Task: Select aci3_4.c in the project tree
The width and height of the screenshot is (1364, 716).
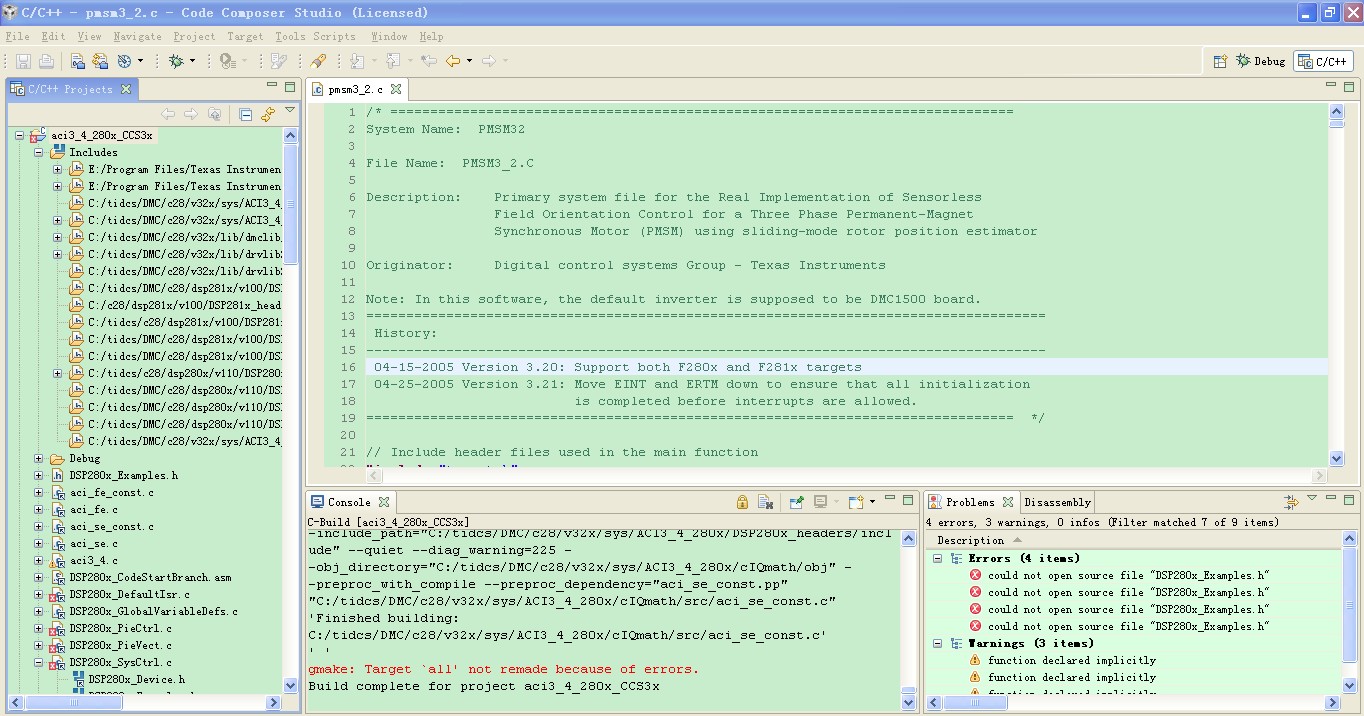Action: [94, 560]
